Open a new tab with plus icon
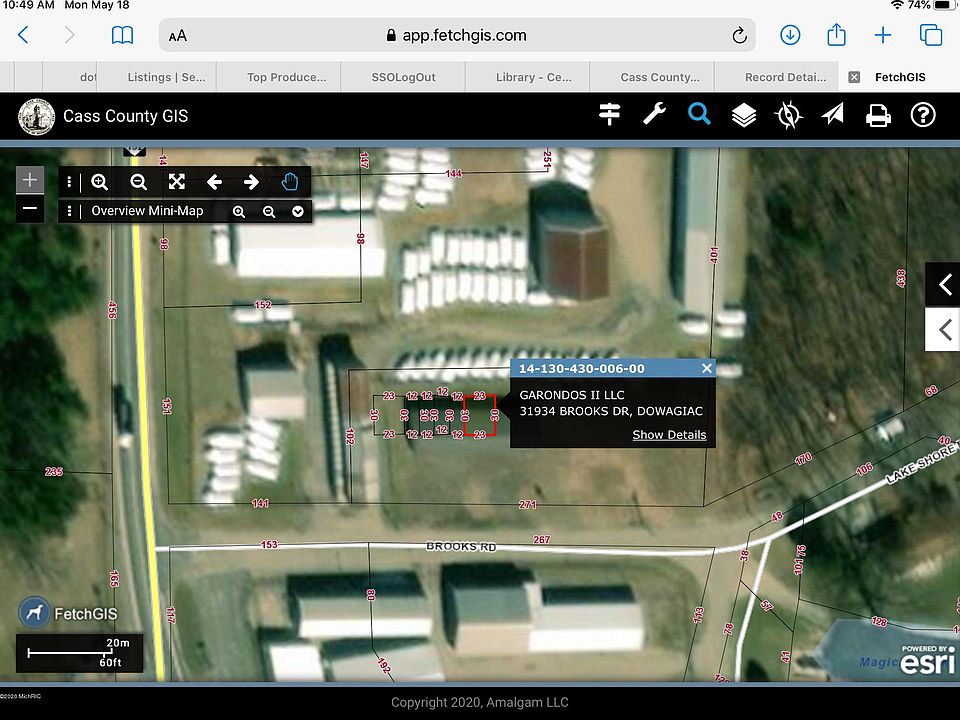 click(883, 35)
